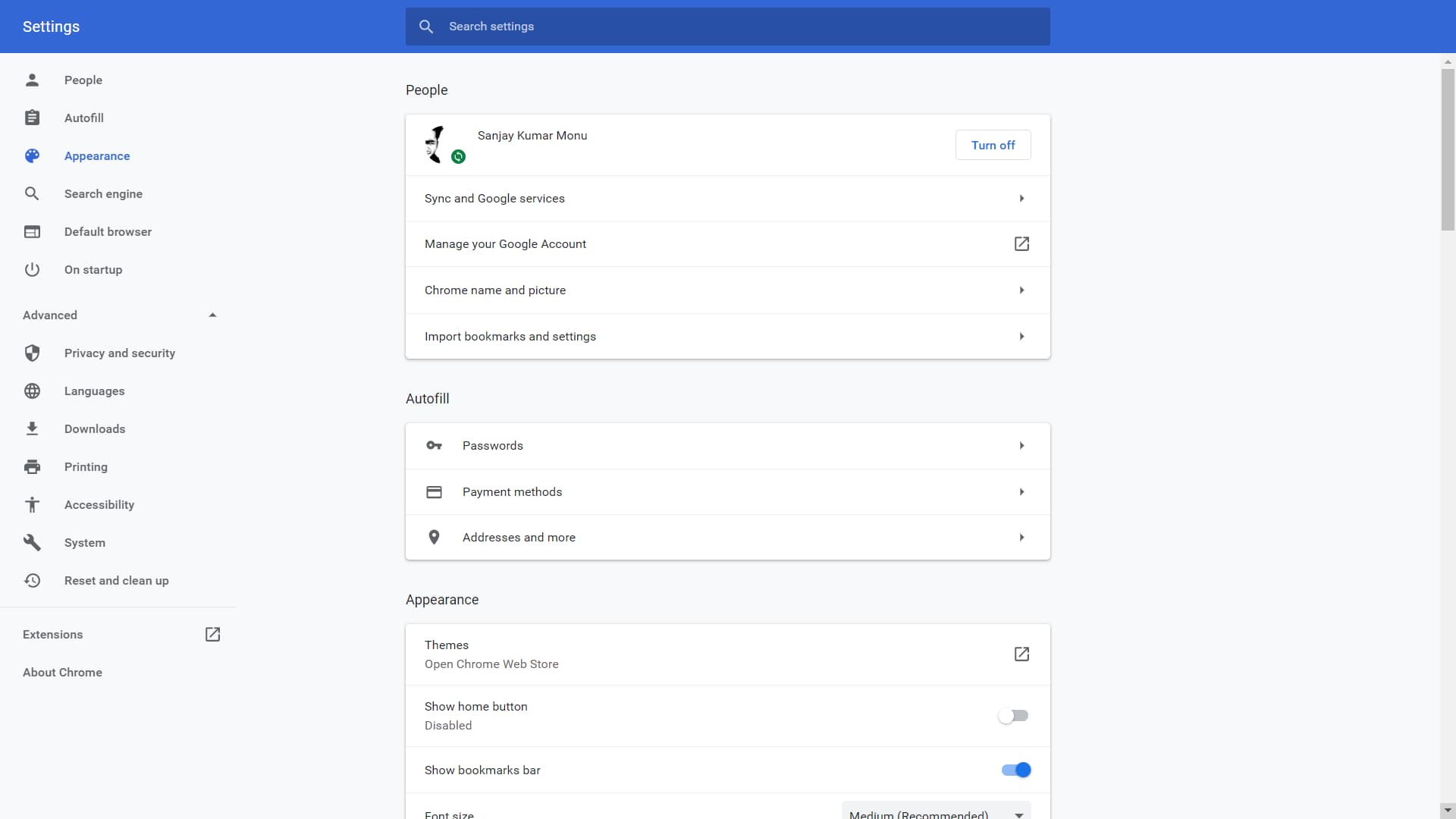This screenshot has width=1456, height=819.
Task: Open On startup section in sidebar
Action: 93,269
